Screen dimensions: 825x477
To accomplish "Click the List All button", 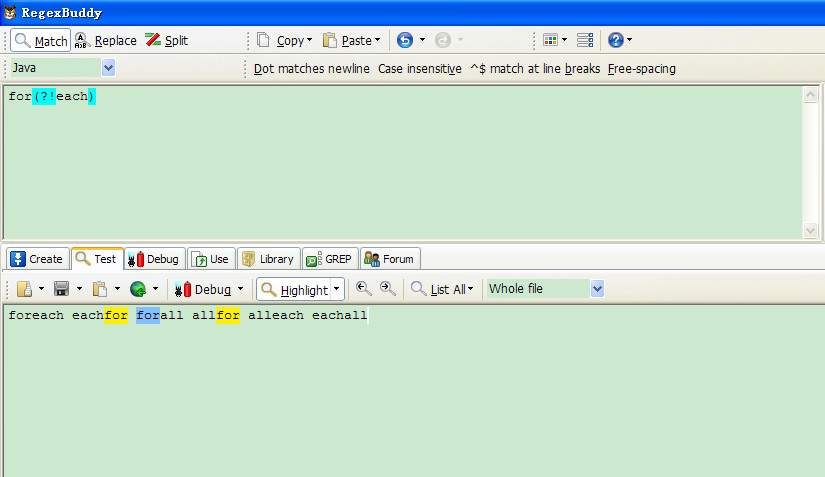I will [442, 289].
